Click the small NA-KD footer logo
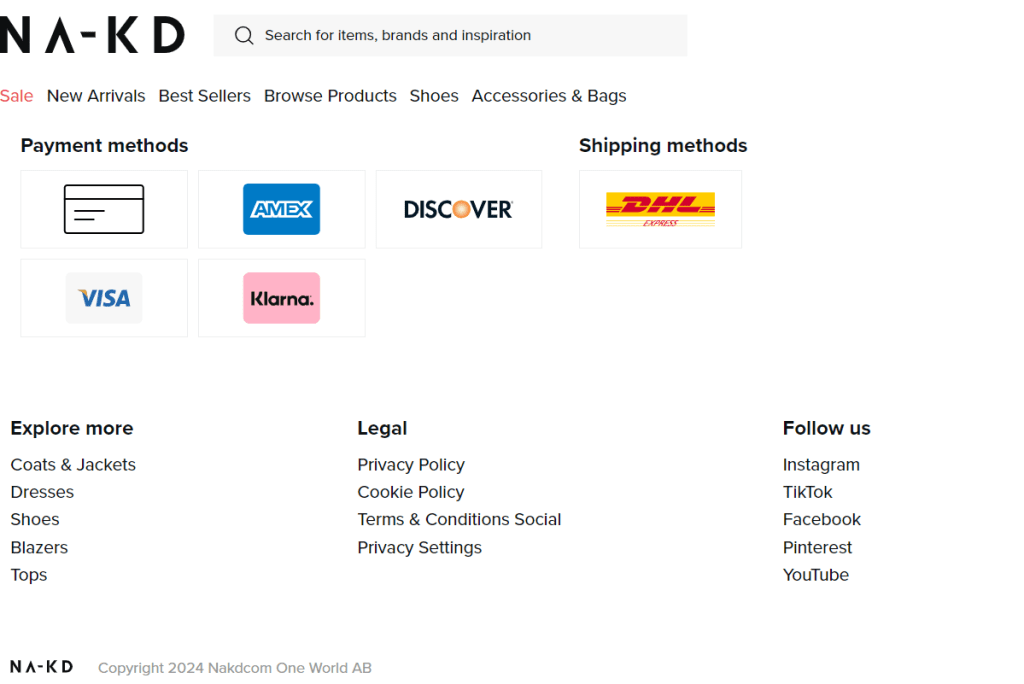The width and height of the screenshot is (1024, 684). click(41, 667)
